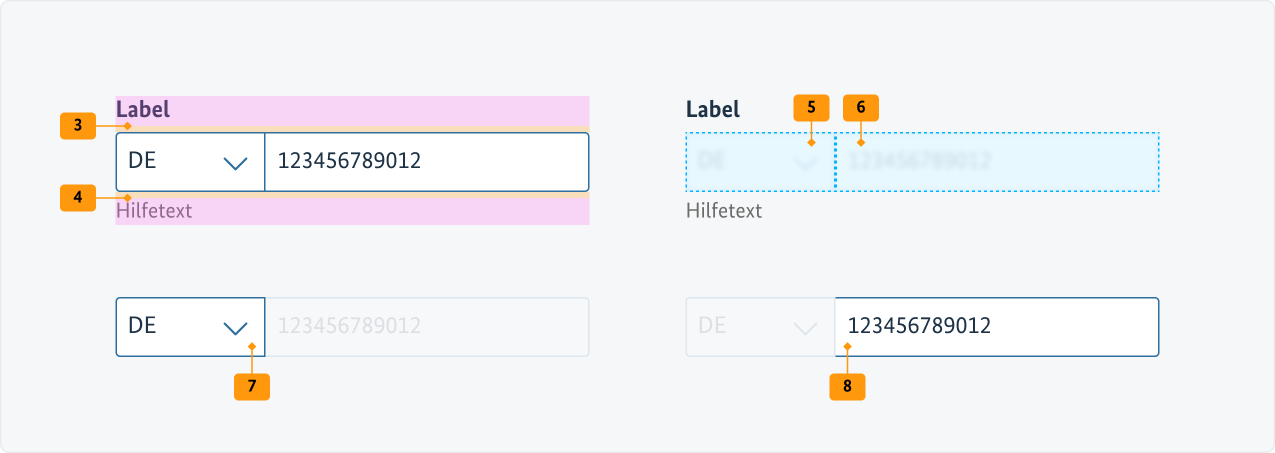The height and width of the screenshot is (453, 1275).
Task: Click the orange annotation badge numbered 3
Action: click(x=77, y=126)
